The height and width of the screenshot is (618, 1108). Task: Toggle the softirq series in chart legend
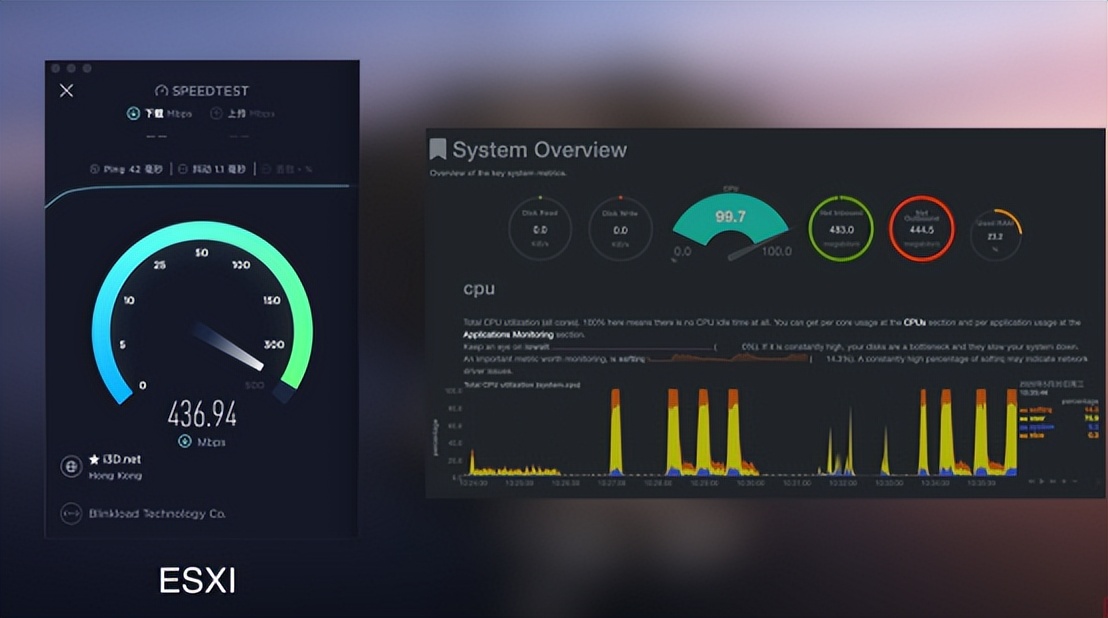coord(1037,410)
